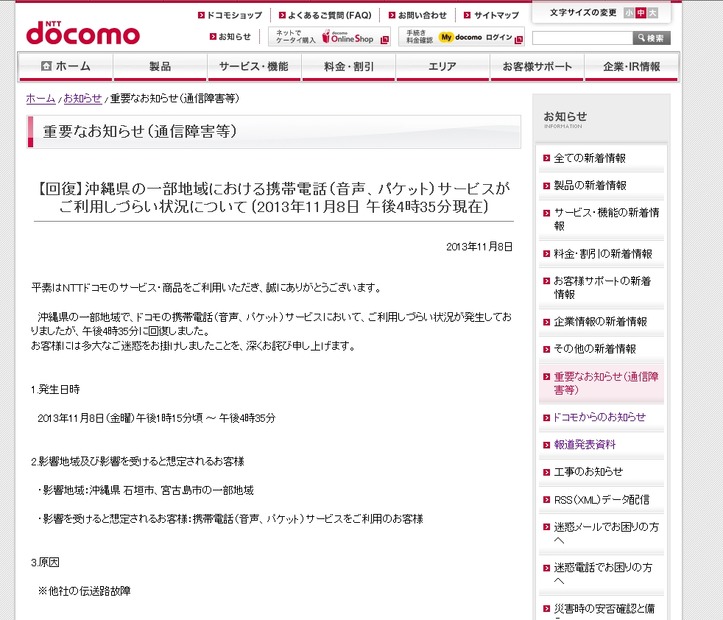Click arrow icon beside 全ての新着情報
The height and width of the screenshot is (620, 723).
pos(546,158)
